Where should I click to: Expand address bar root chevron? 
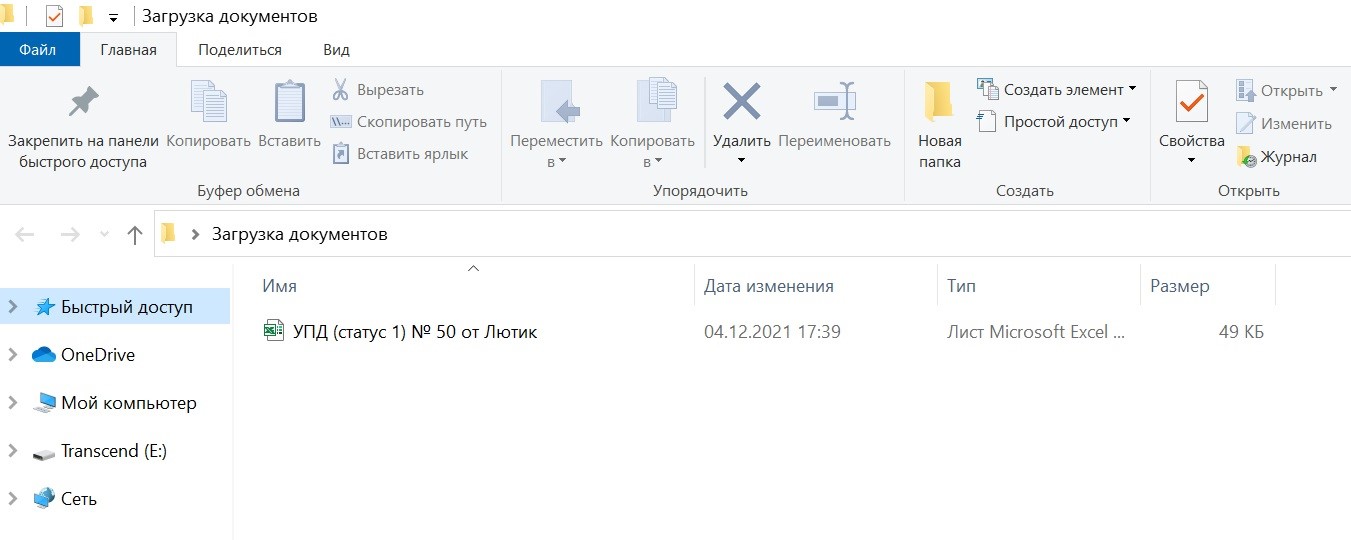195,235
